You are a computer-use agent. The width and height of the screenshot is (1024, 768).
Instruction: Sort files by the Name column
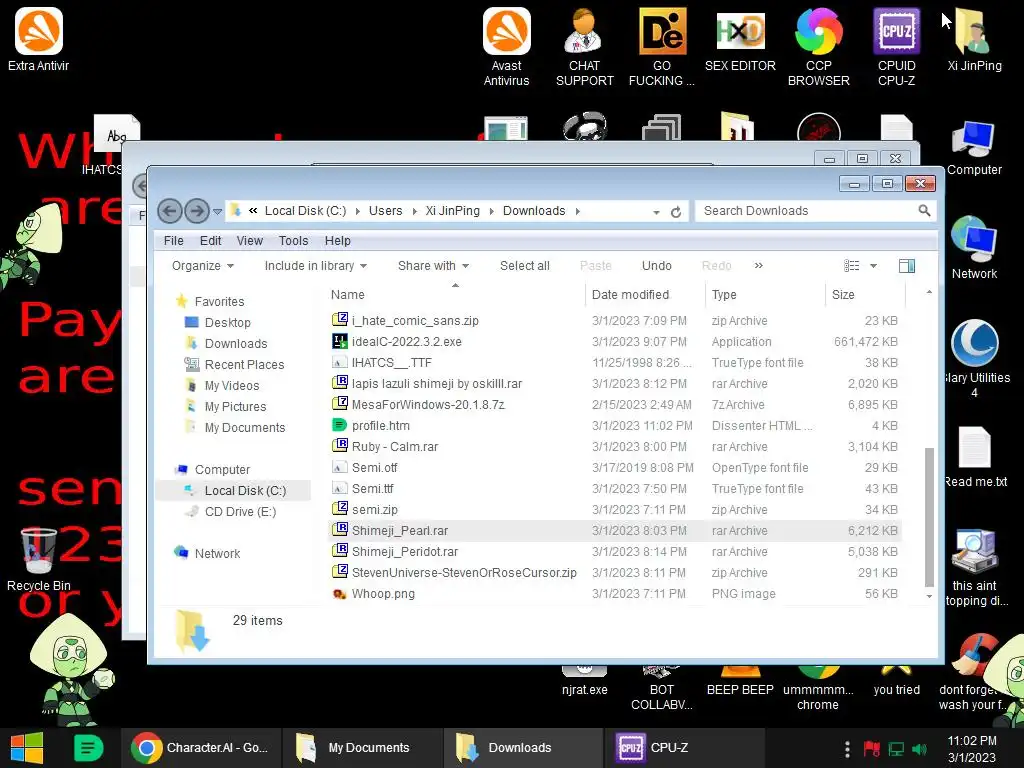pyautogui.click(x=455, y=295)
